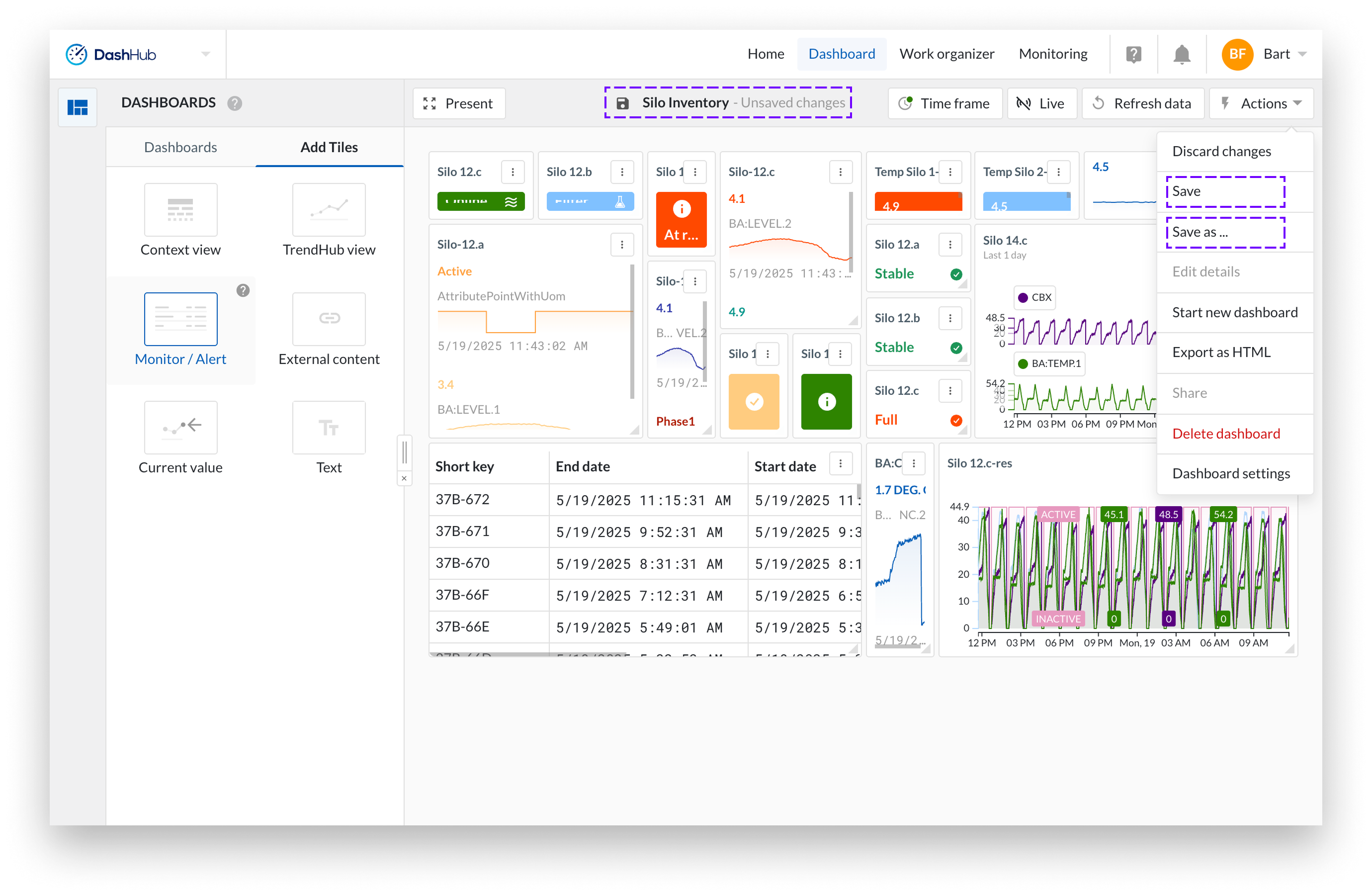Click the Present button
The image size is (1372, 895).
point(459,103)
